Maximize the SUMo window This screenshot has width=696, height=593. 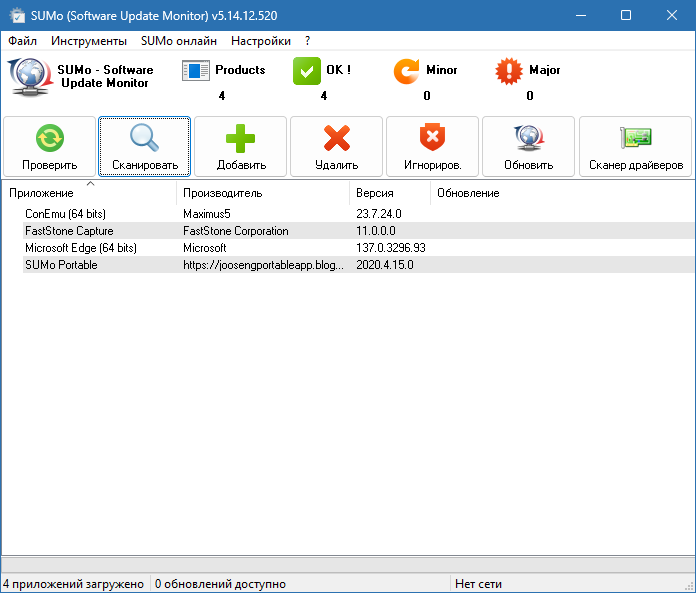[x=626, y=16]
